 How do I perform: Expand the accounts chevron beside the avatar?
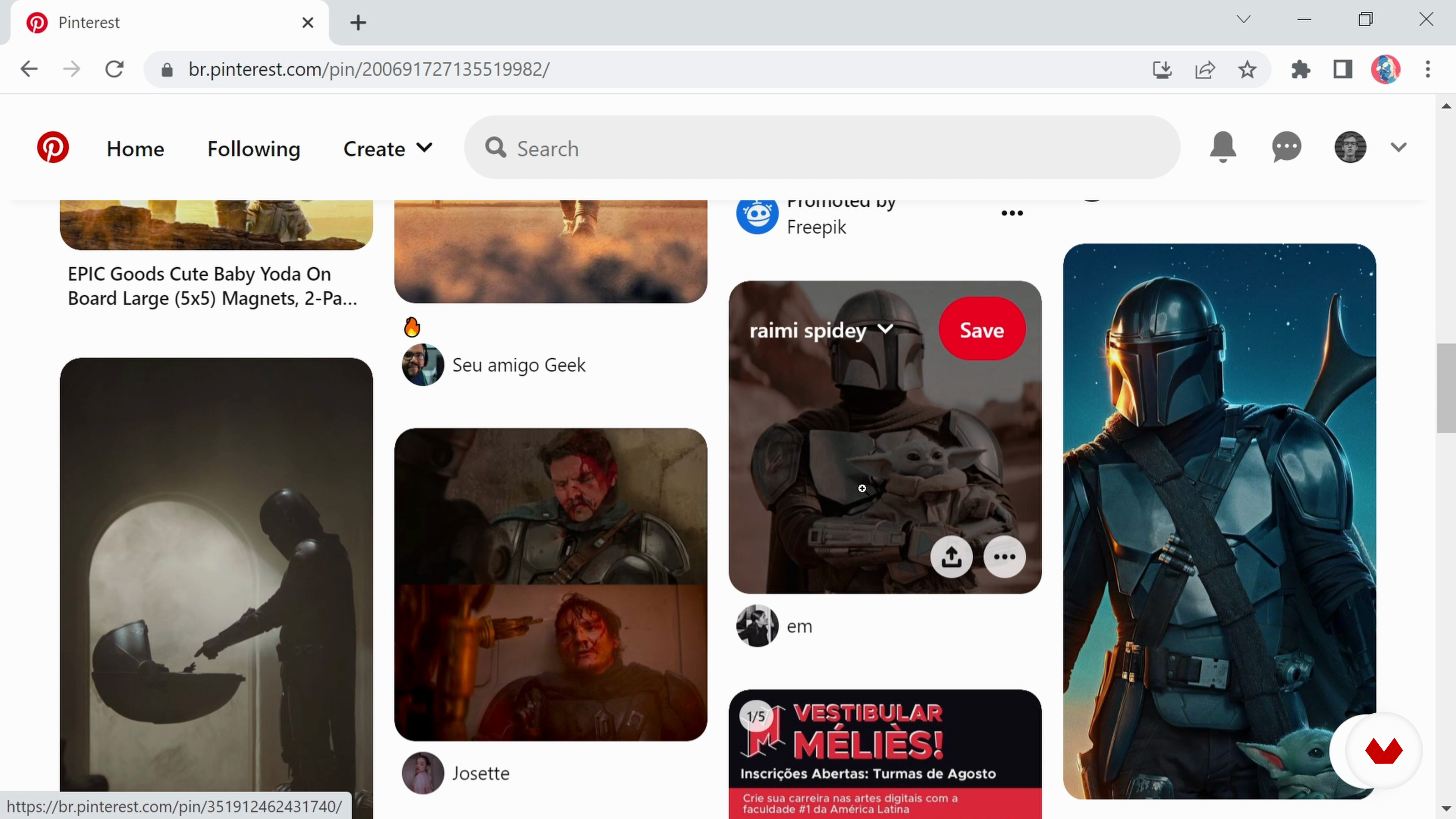click(1398, 147)
